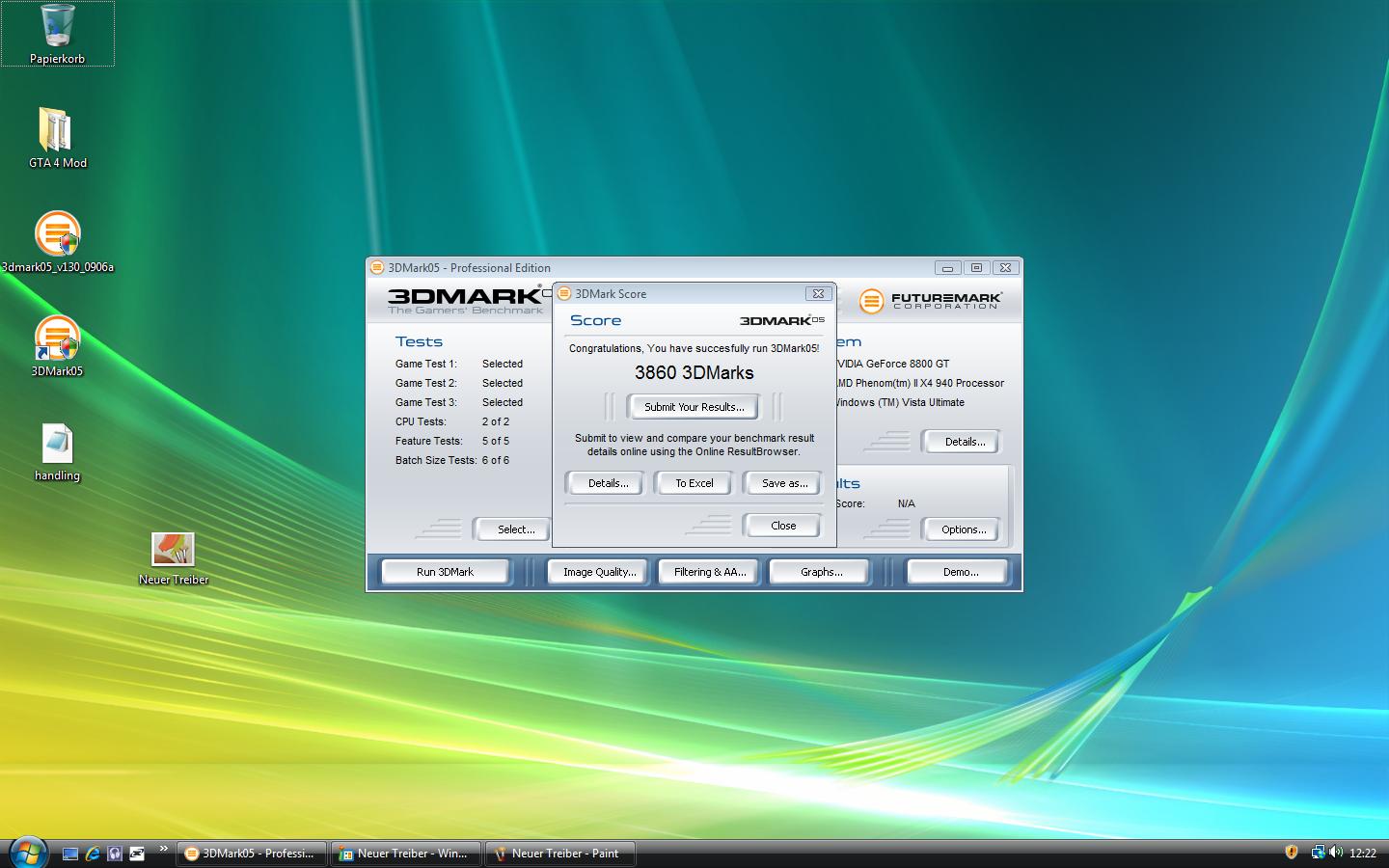Screen dimensions: 1389x868
Task: Switch to Neuer Treiber Paint taskbar button
Action: [560, 854]
